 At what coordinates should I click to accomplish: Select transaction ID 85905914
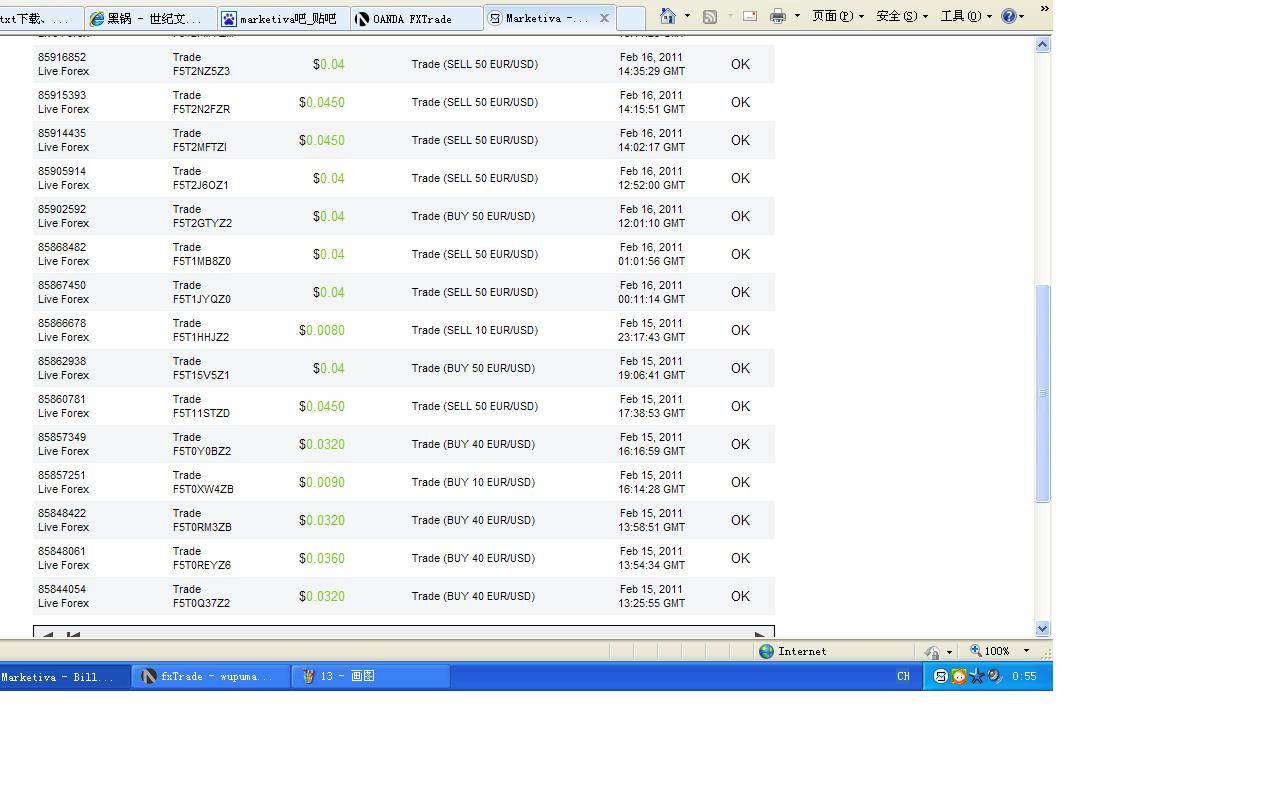(x=62, y=171)
